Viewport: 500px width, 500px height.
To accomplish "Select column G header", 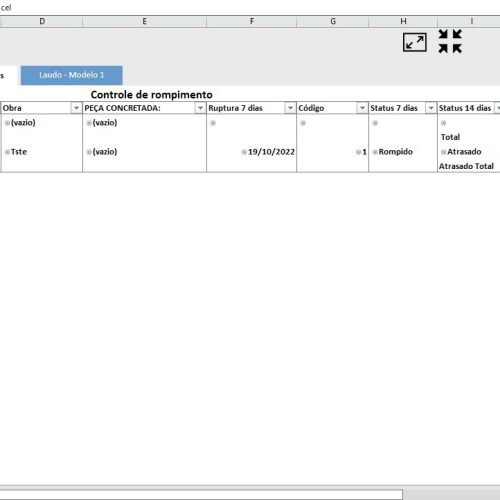I will coord(333,21).
